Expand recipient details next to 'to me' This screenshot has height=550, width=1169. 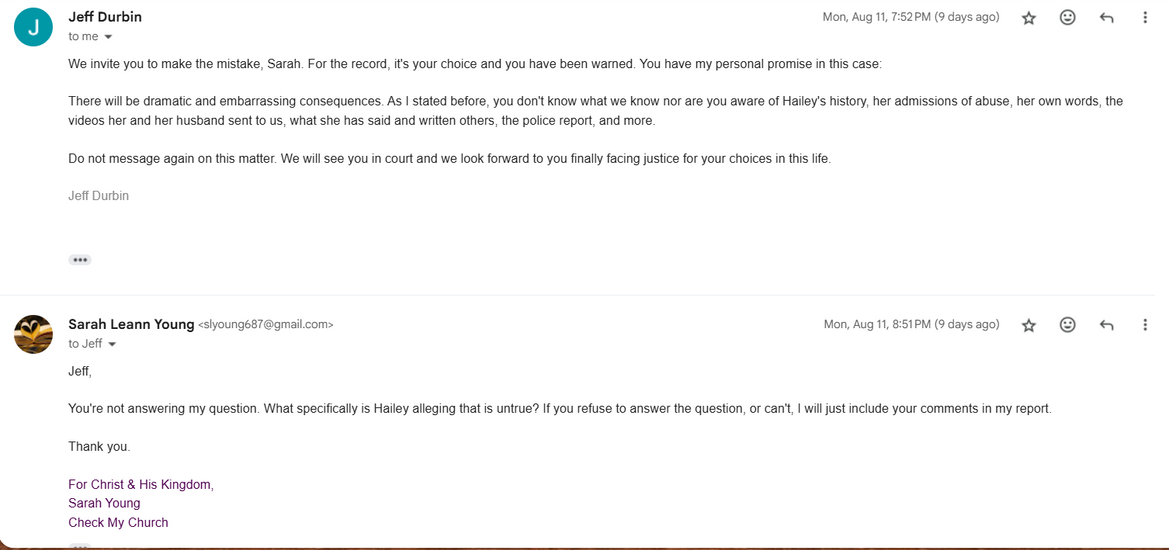pos(108,37)
